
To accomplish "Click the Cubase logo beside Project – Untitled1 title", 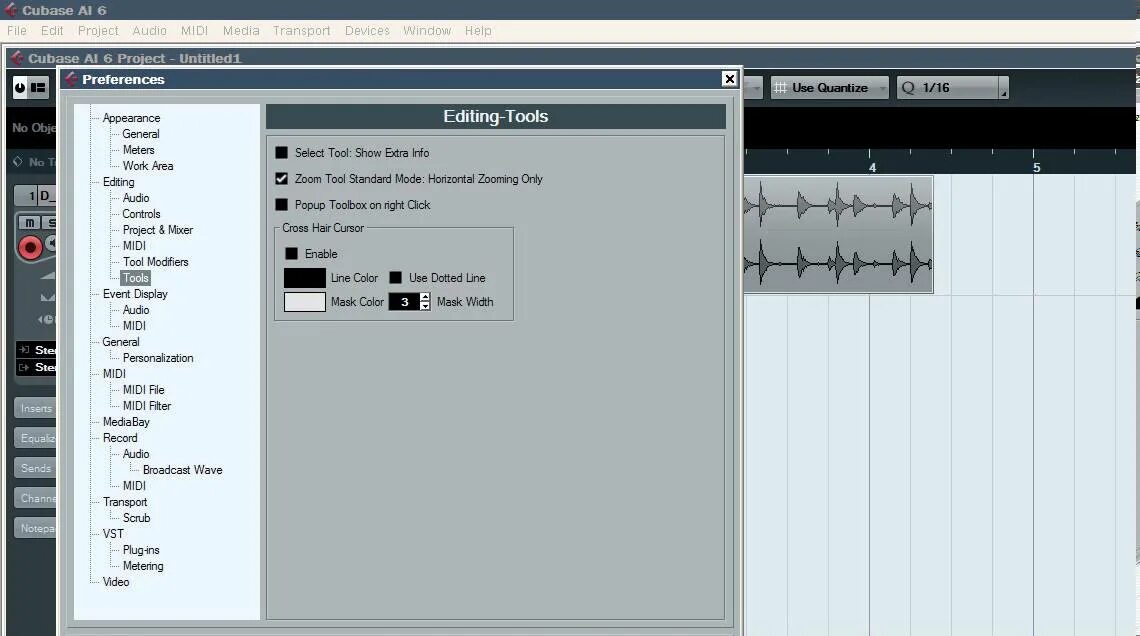I will pos(17,57).
